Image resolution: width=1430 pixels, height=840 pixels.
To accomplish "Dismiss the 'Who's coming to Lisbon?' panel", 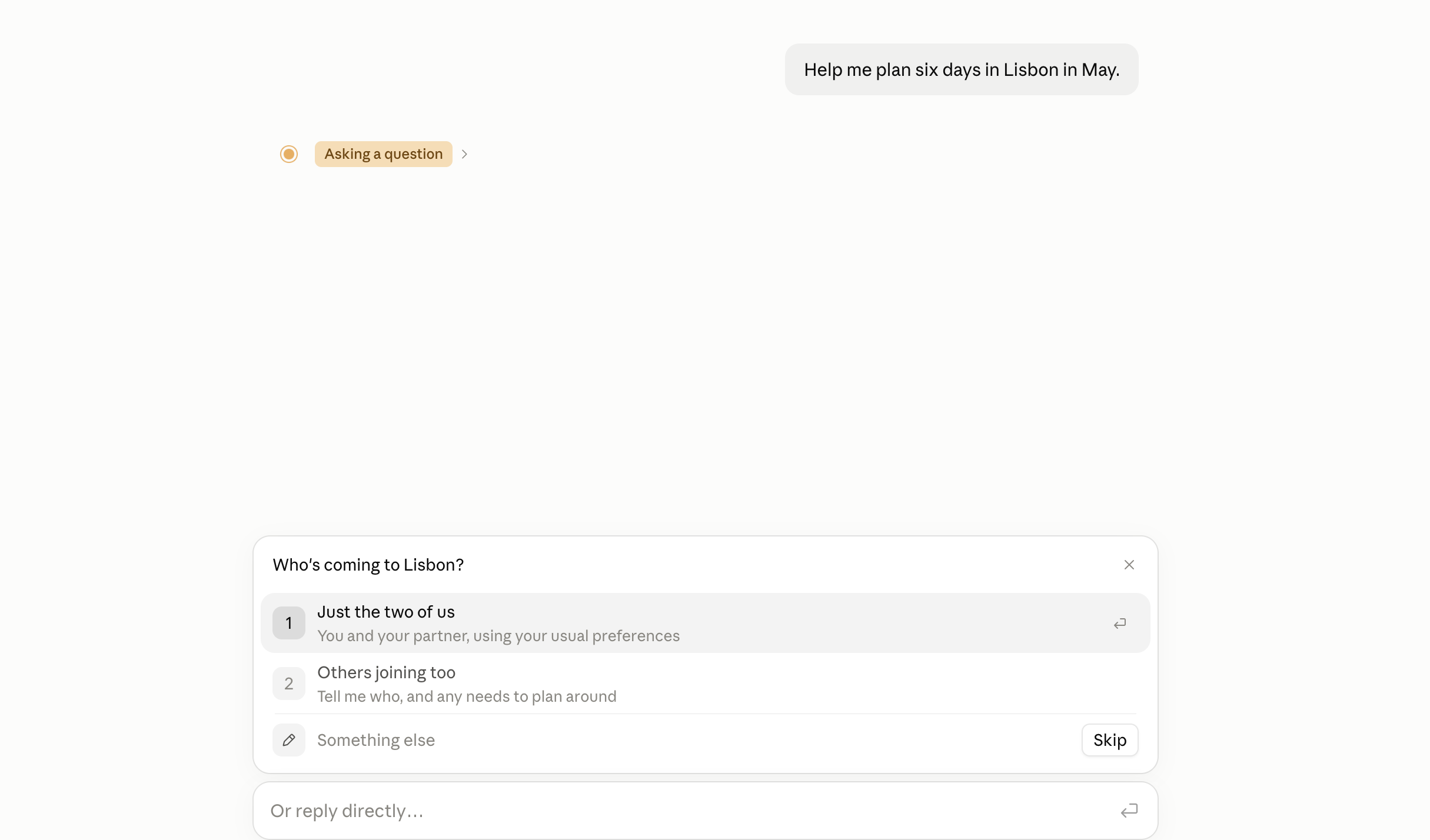I will pyautogui.click(x=1129, y=565).
